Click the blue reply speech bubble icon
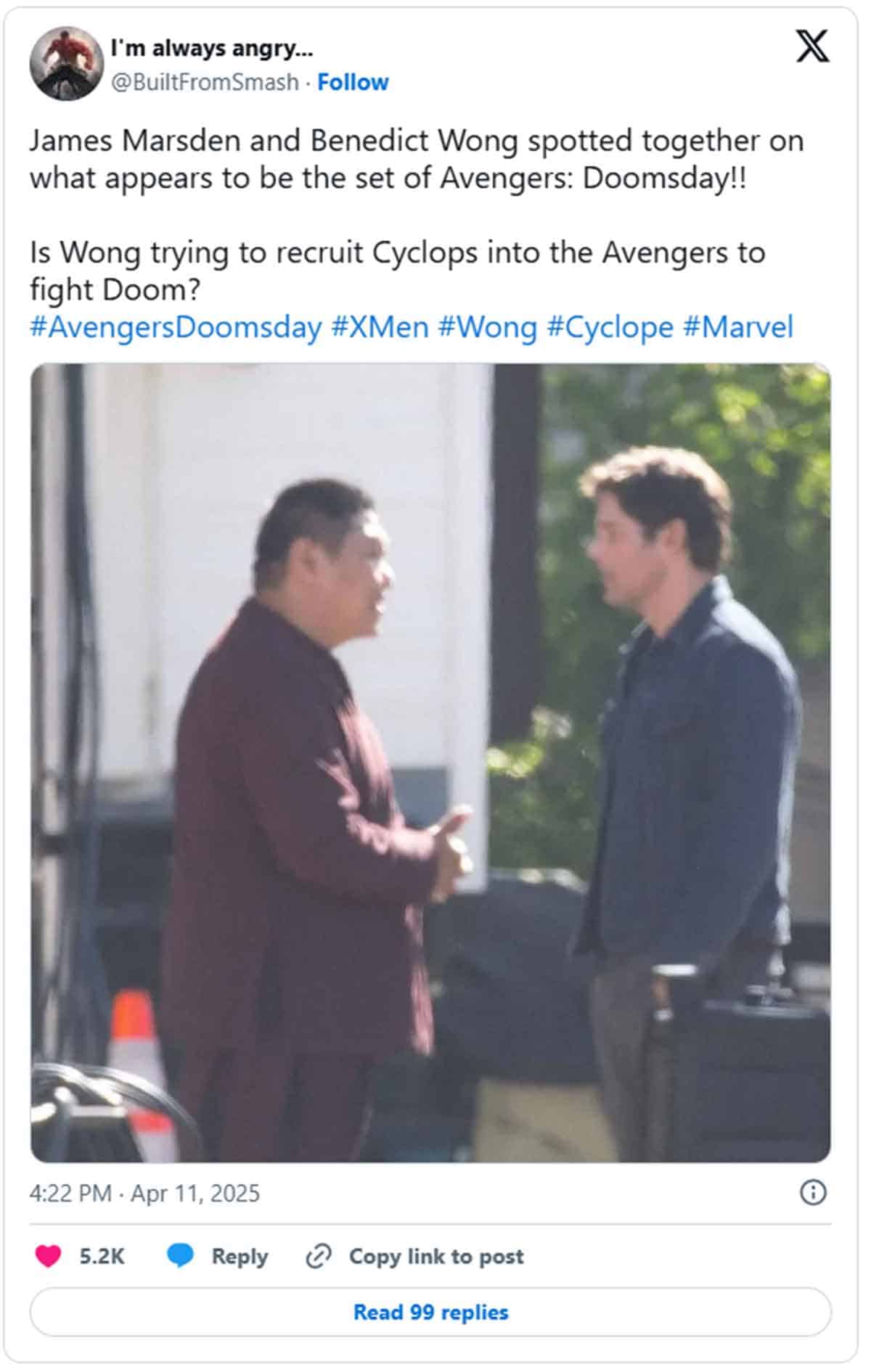This screenshot has height=1372, width=871. coord(180,1256)
